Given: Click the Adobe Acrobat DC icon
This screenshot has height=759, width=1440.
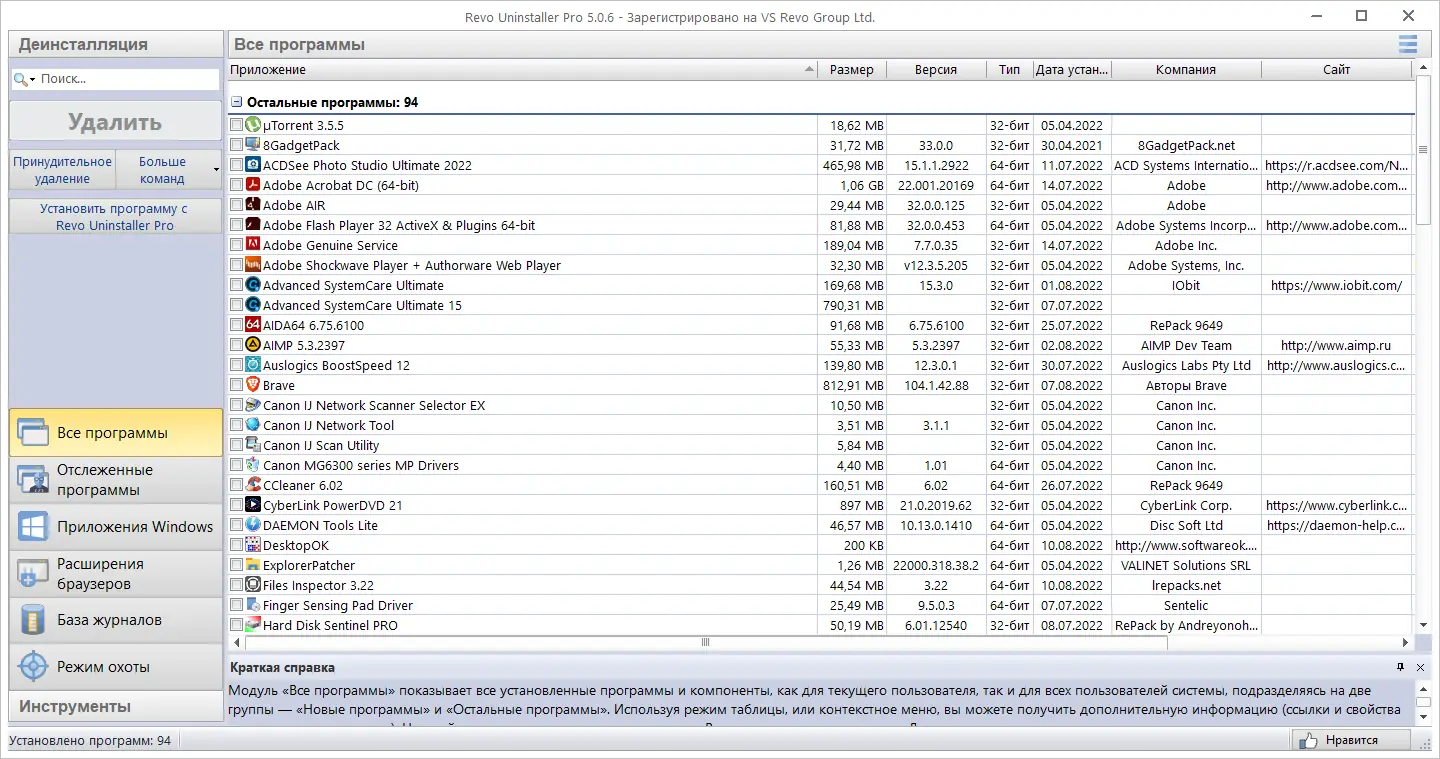Looking at the screenshot, I should (x=253, y=185).
